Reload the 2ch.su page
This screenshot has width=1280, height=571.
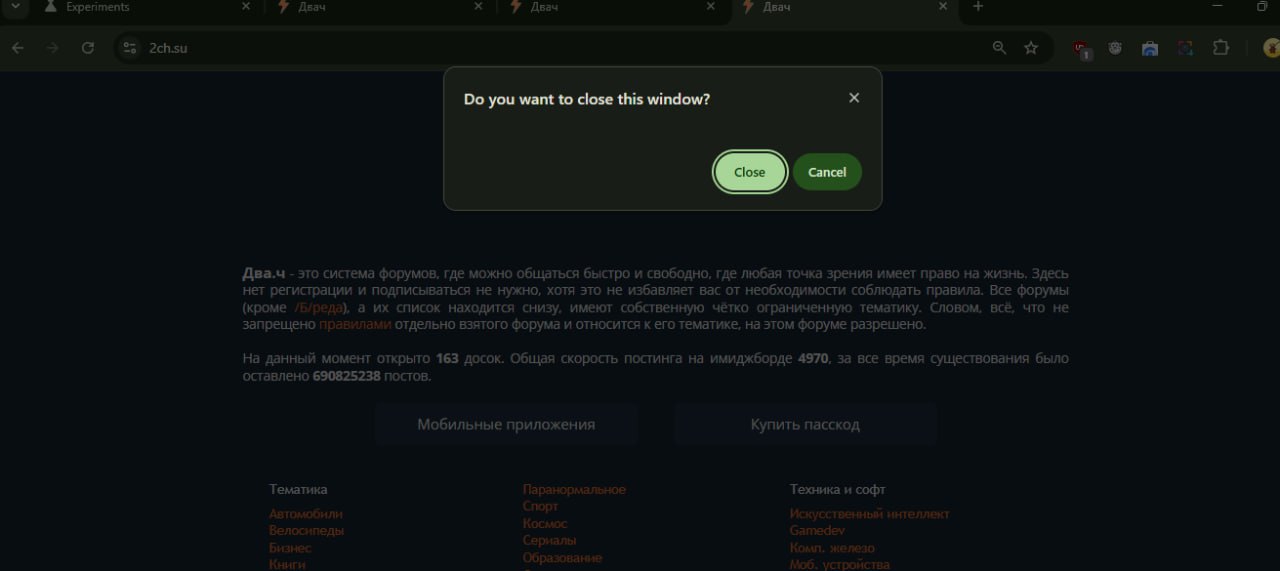tap(88, 48)
